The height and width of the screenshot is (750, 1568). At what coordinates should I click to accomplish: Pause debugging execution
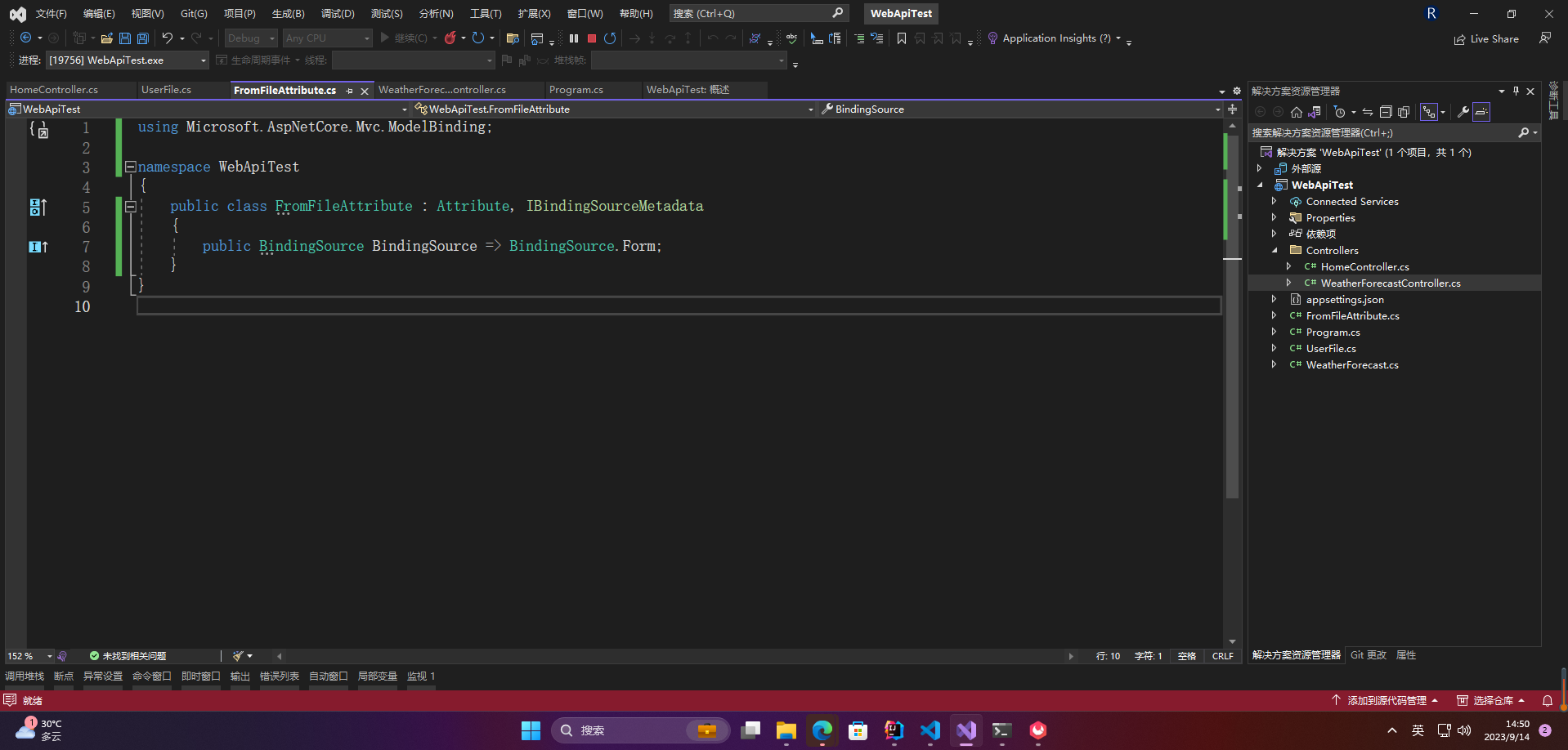pos(574,38)
